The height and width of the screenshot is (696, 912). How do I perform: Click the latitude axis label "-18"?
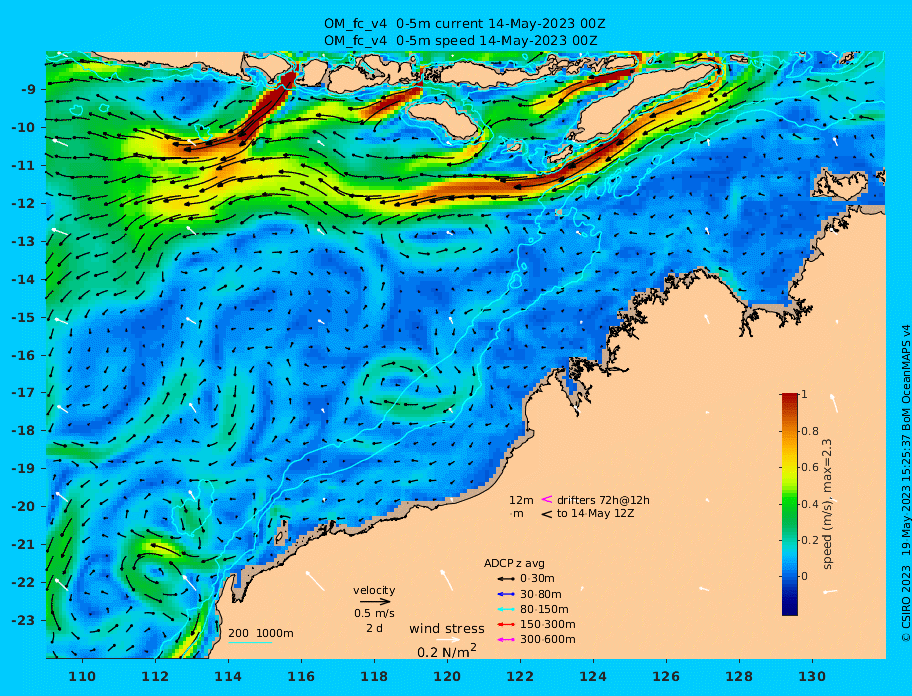24,431
